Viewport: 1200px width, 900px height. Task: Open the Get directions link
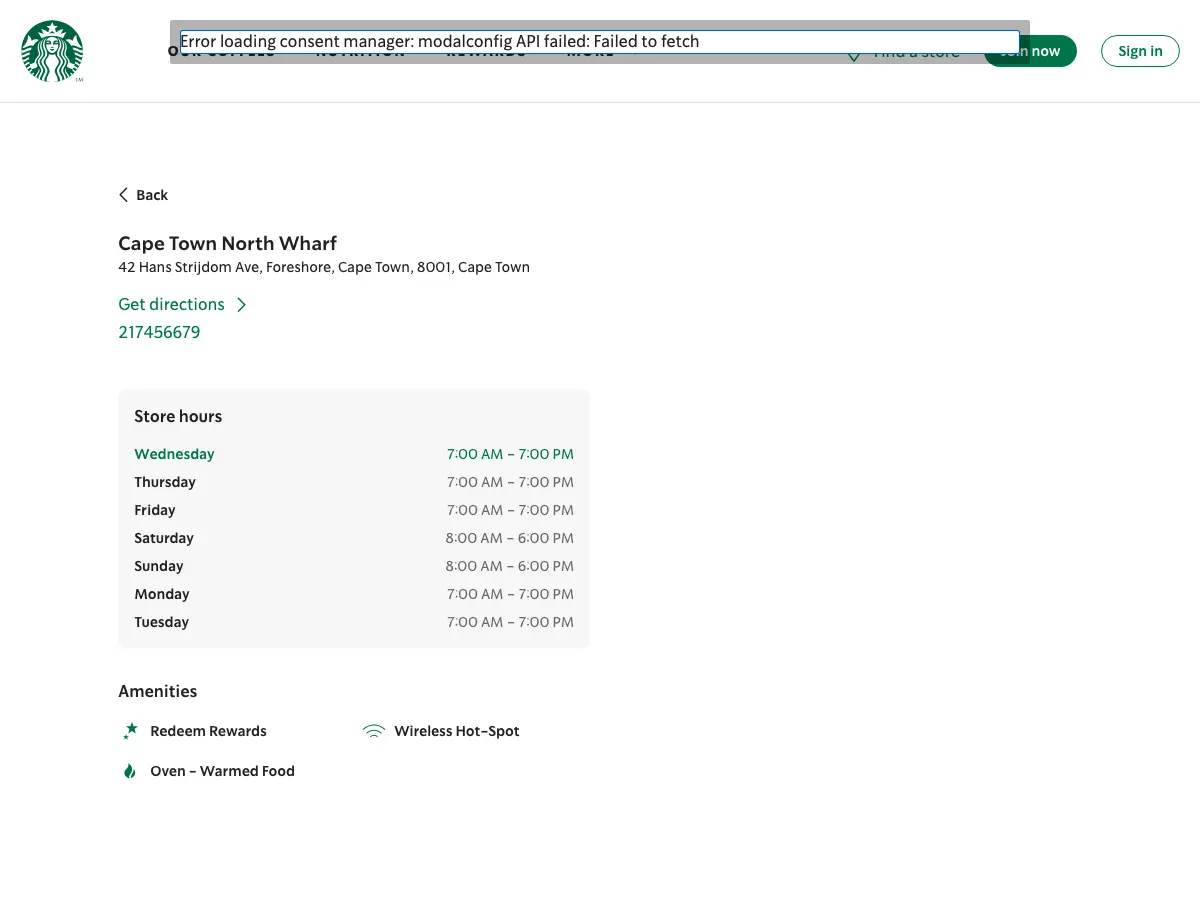(182, 304)
